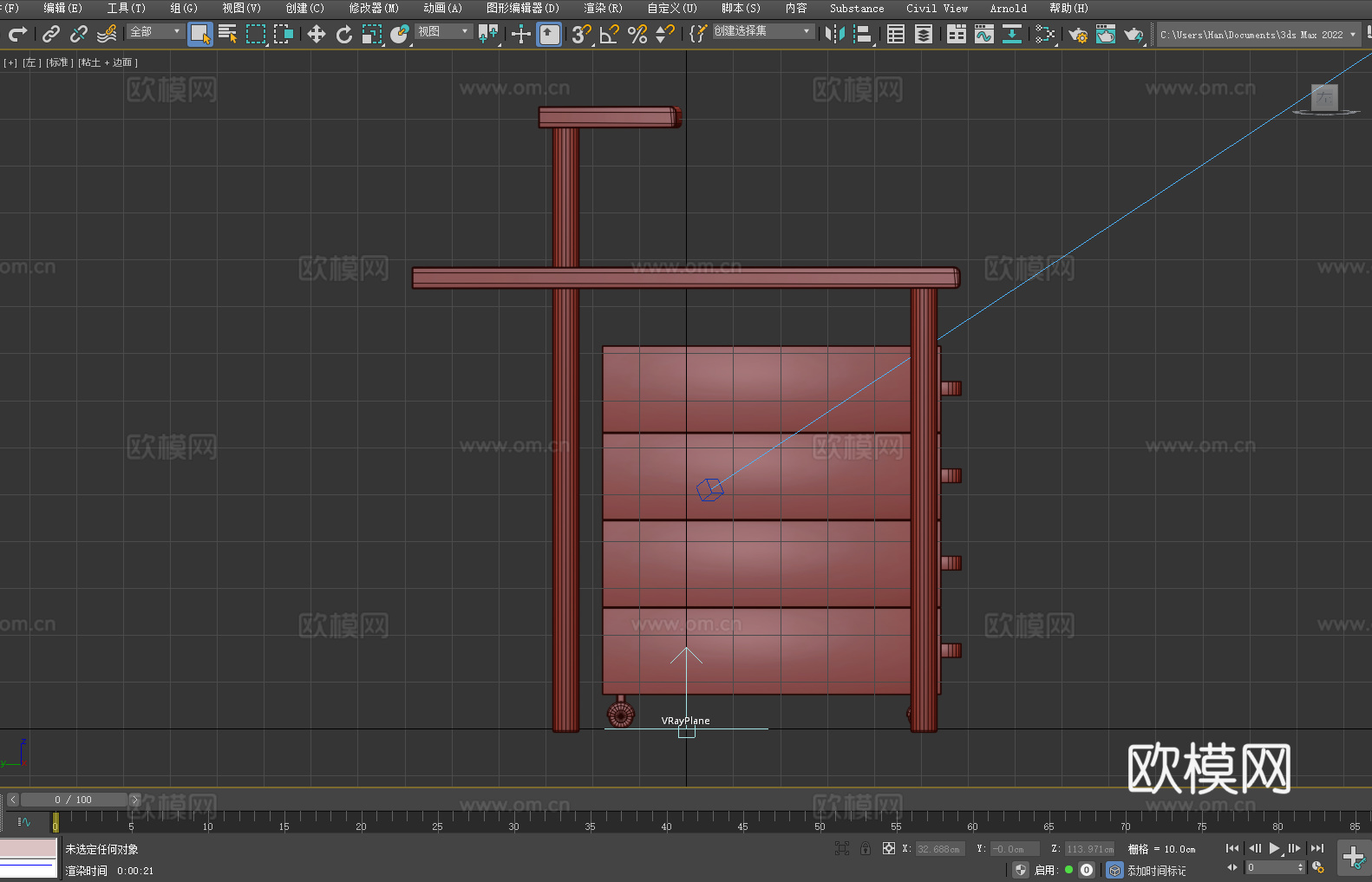Activate the Select and Move tool
The image size is (1372, 882).
point(317,34)
